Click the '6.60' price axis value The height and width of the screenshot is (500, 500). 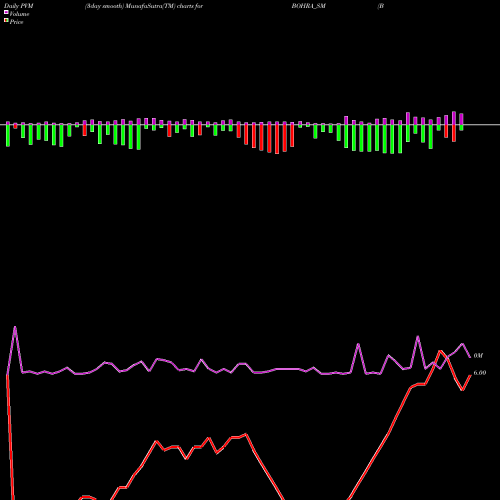pyautogui.click(x=480, y=373)
